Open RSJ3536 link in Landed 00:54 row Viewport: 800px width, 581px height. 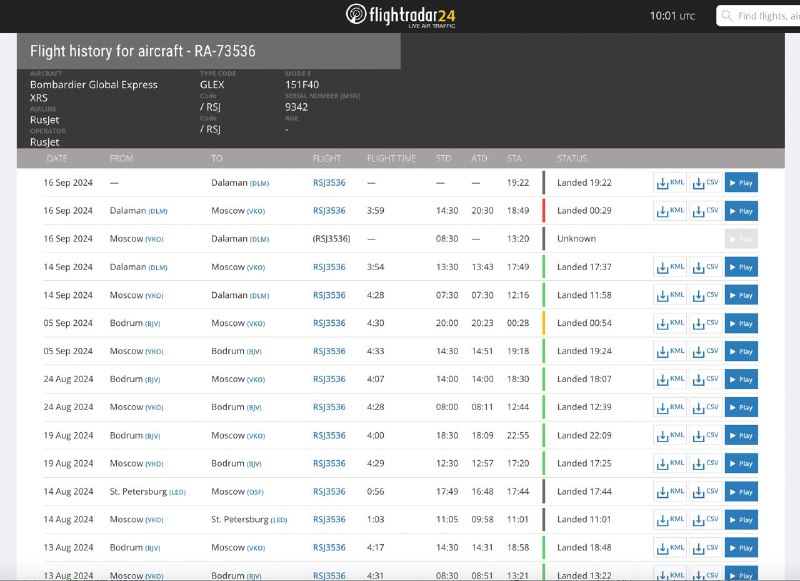pos(329,323)
